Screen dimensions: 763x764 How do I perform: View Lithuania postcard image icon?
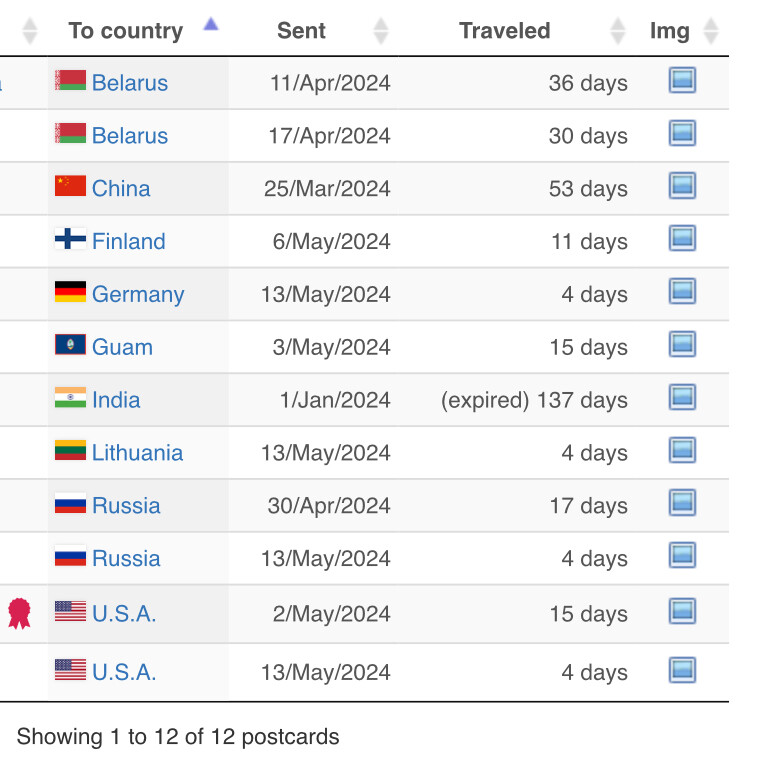tap(682, 450)
